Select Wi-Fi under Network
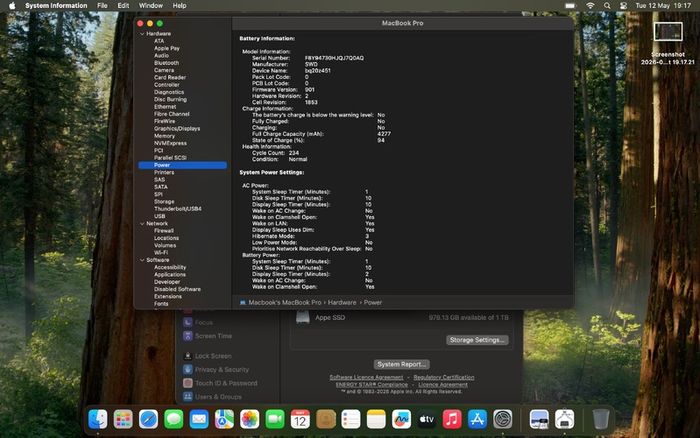 click(x=161, y=253)
